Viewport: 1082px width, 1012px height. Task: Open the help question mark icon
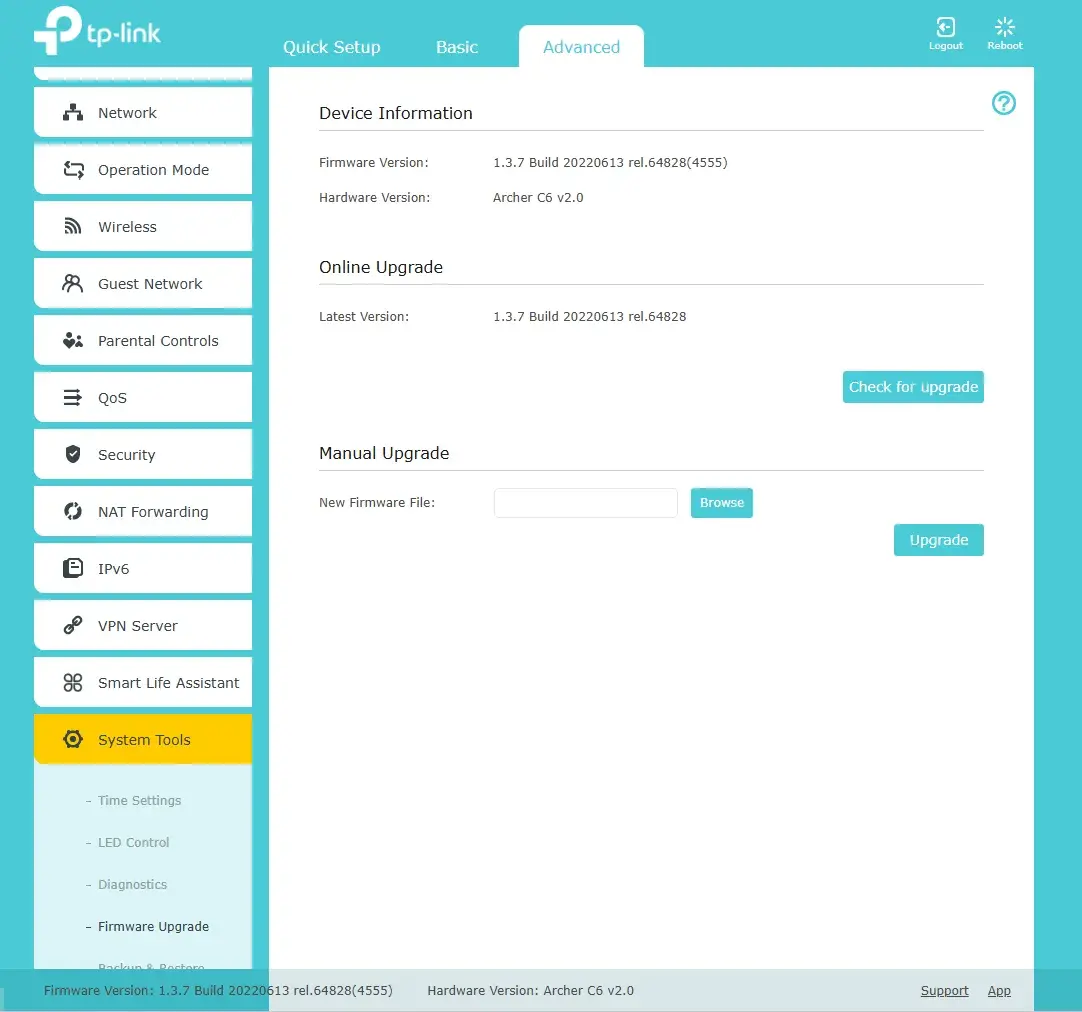tap(1003, 103)
